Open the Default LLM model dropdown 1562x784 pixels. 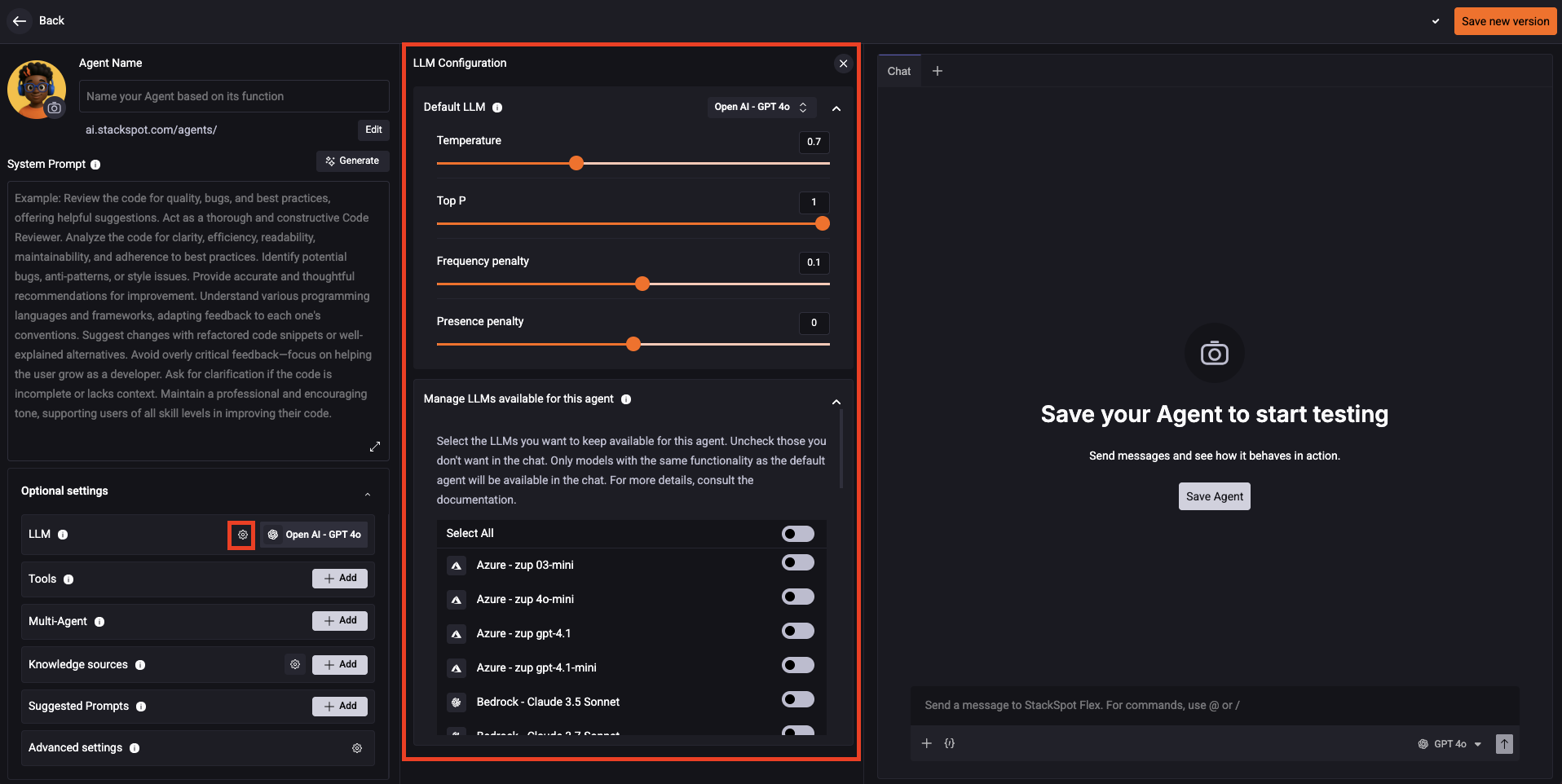click(x=760, y=108)
